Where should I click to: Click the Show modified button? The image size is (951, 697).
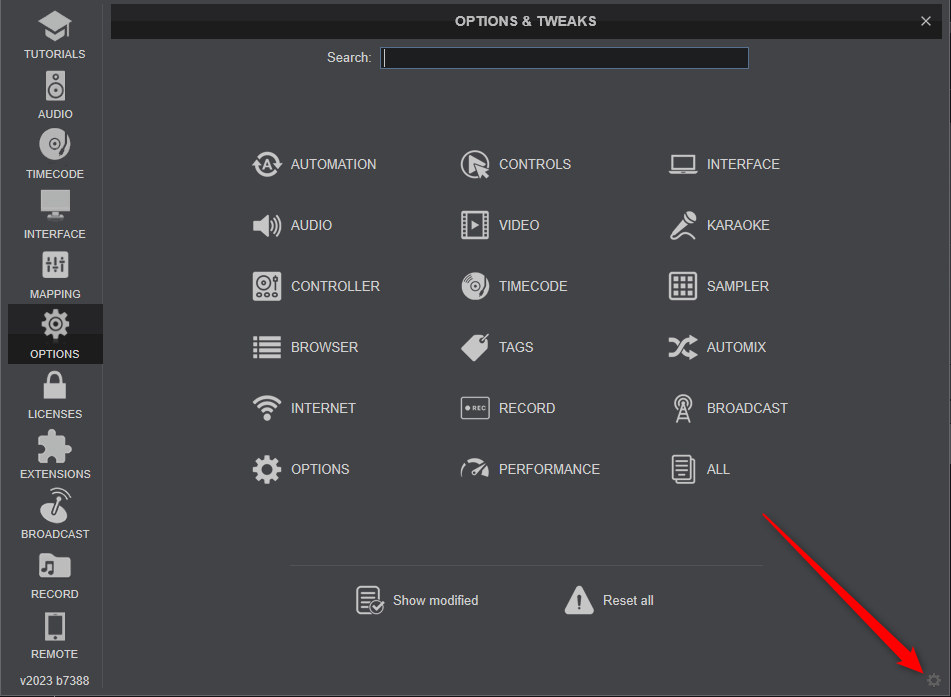[x=417, y=601]
